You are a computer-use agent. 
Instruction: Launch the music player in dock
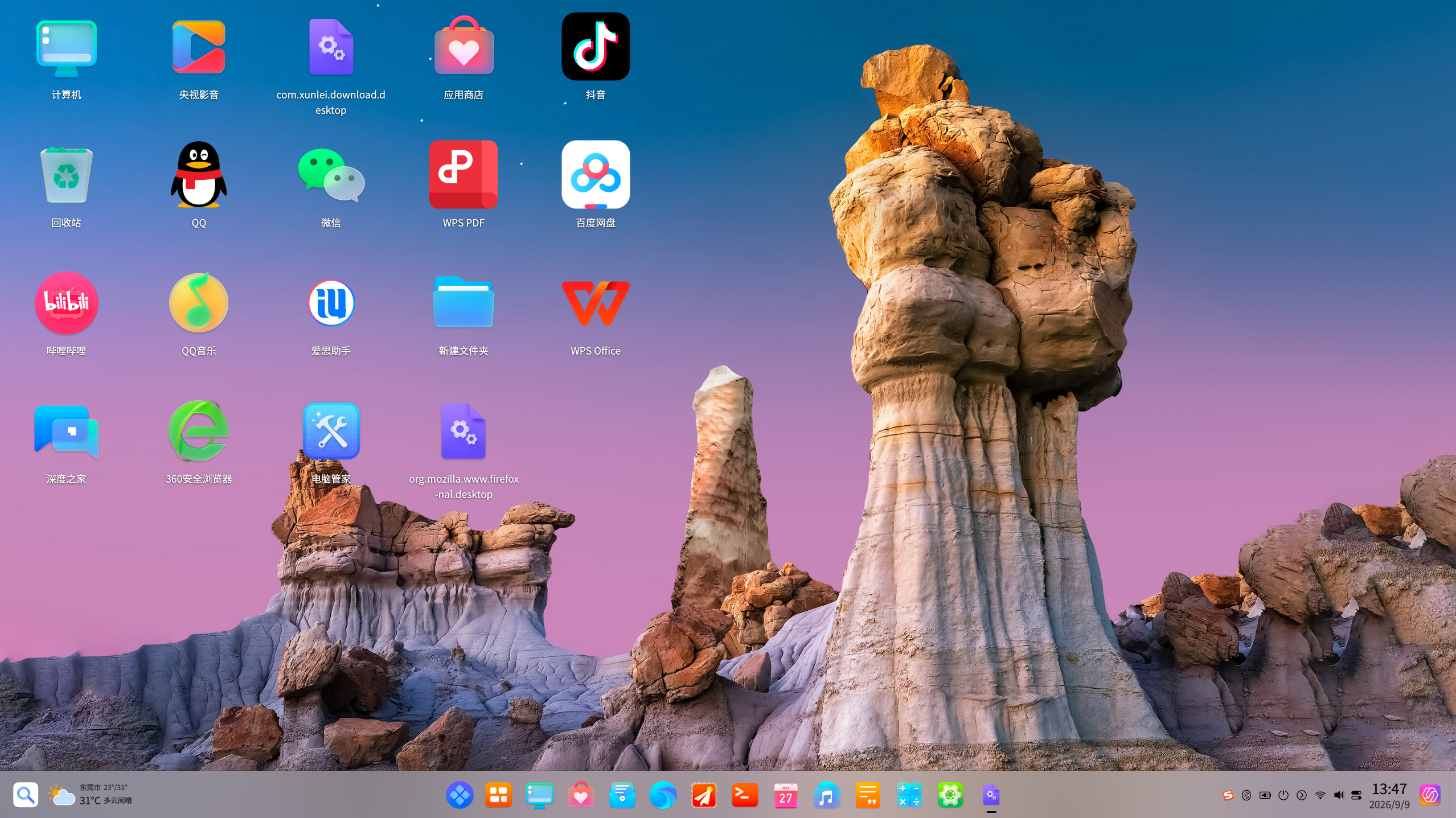pos(827,795)
